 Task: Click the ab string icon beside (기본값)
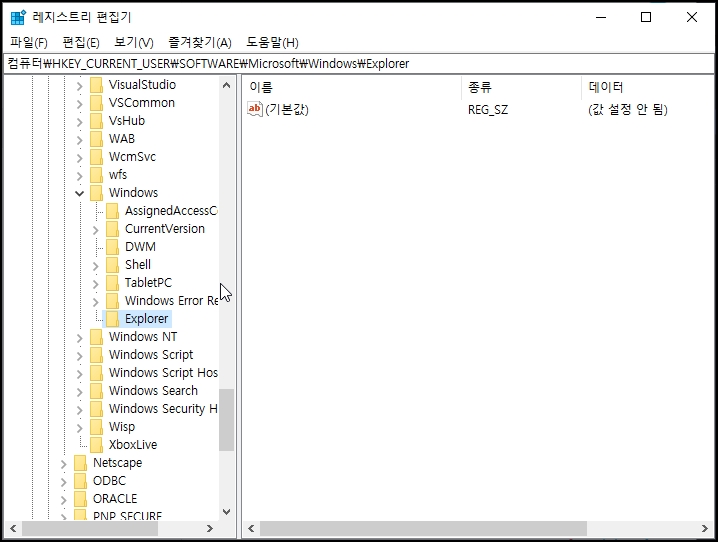coord(255,109)
